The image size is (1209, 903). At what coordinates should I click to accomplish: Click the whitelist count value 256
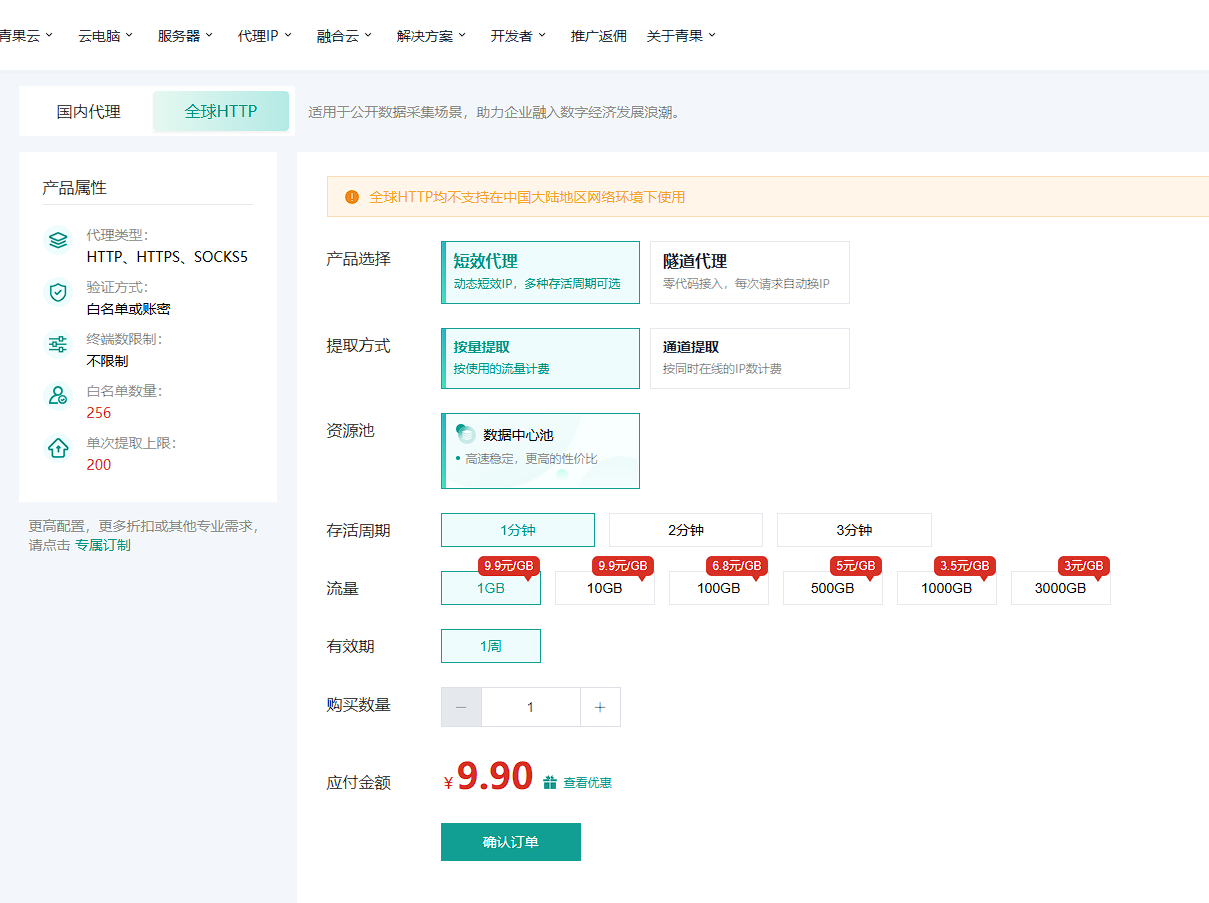tap(99, 413)
